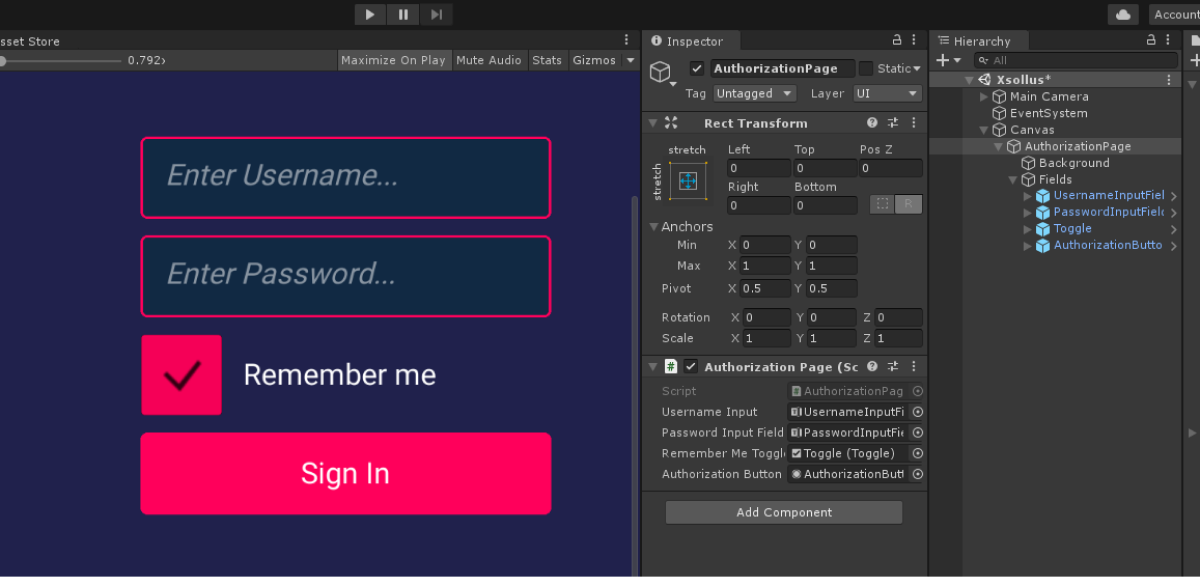Viewport: 1200px width, 577px height.
Task: Open the stretch anchor presets box
Action: [x=688, y=181]
